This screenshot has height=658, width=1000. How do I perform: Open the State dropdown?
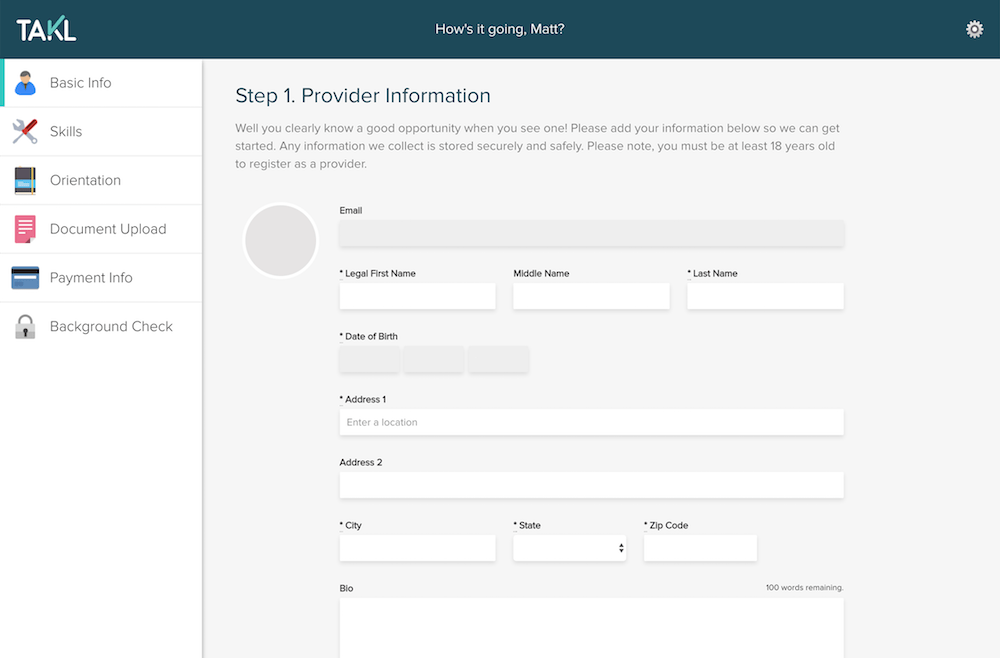(569, 548)
